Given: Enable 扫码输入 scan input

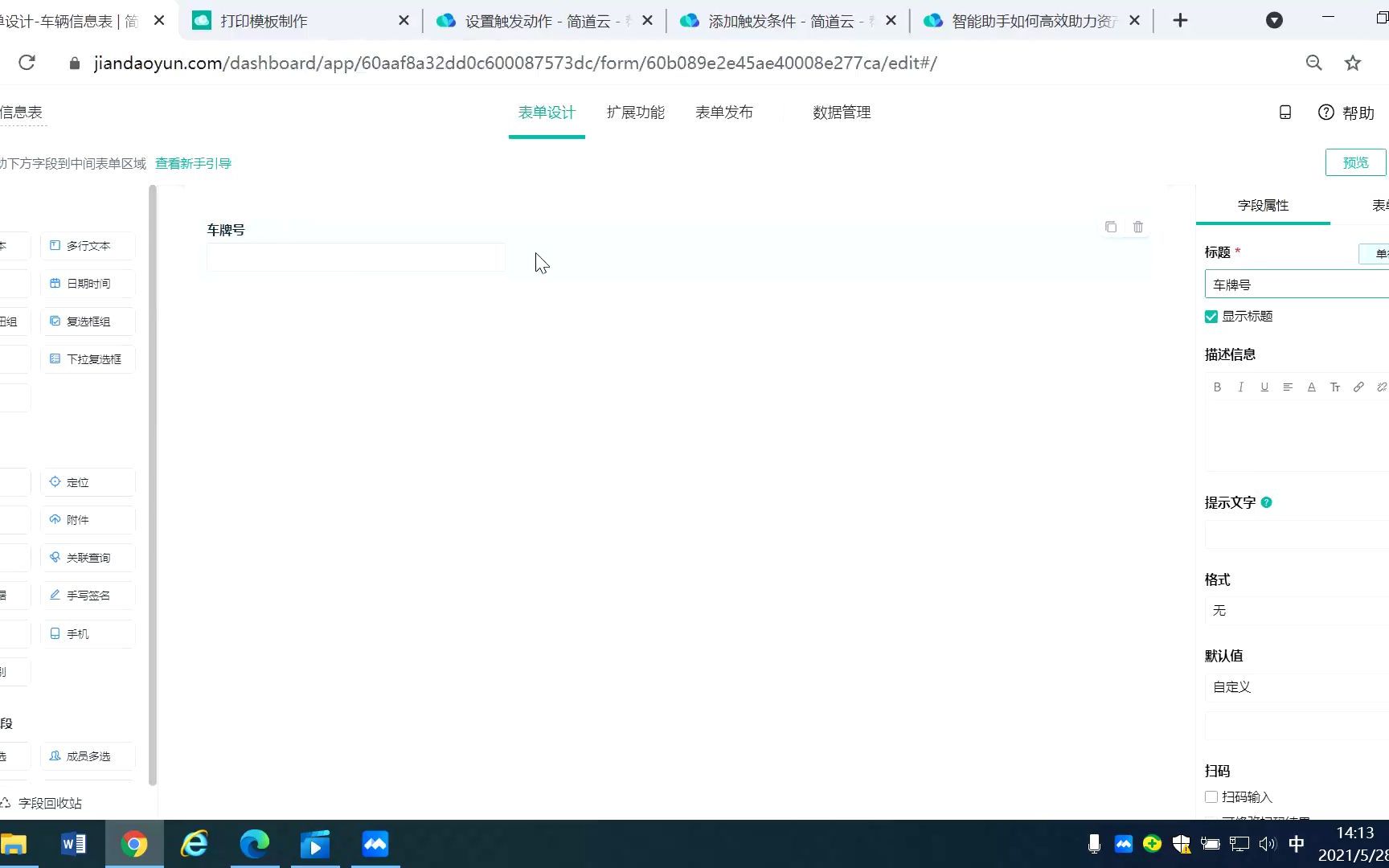Looking at the screenshot, I should 1211,796.
